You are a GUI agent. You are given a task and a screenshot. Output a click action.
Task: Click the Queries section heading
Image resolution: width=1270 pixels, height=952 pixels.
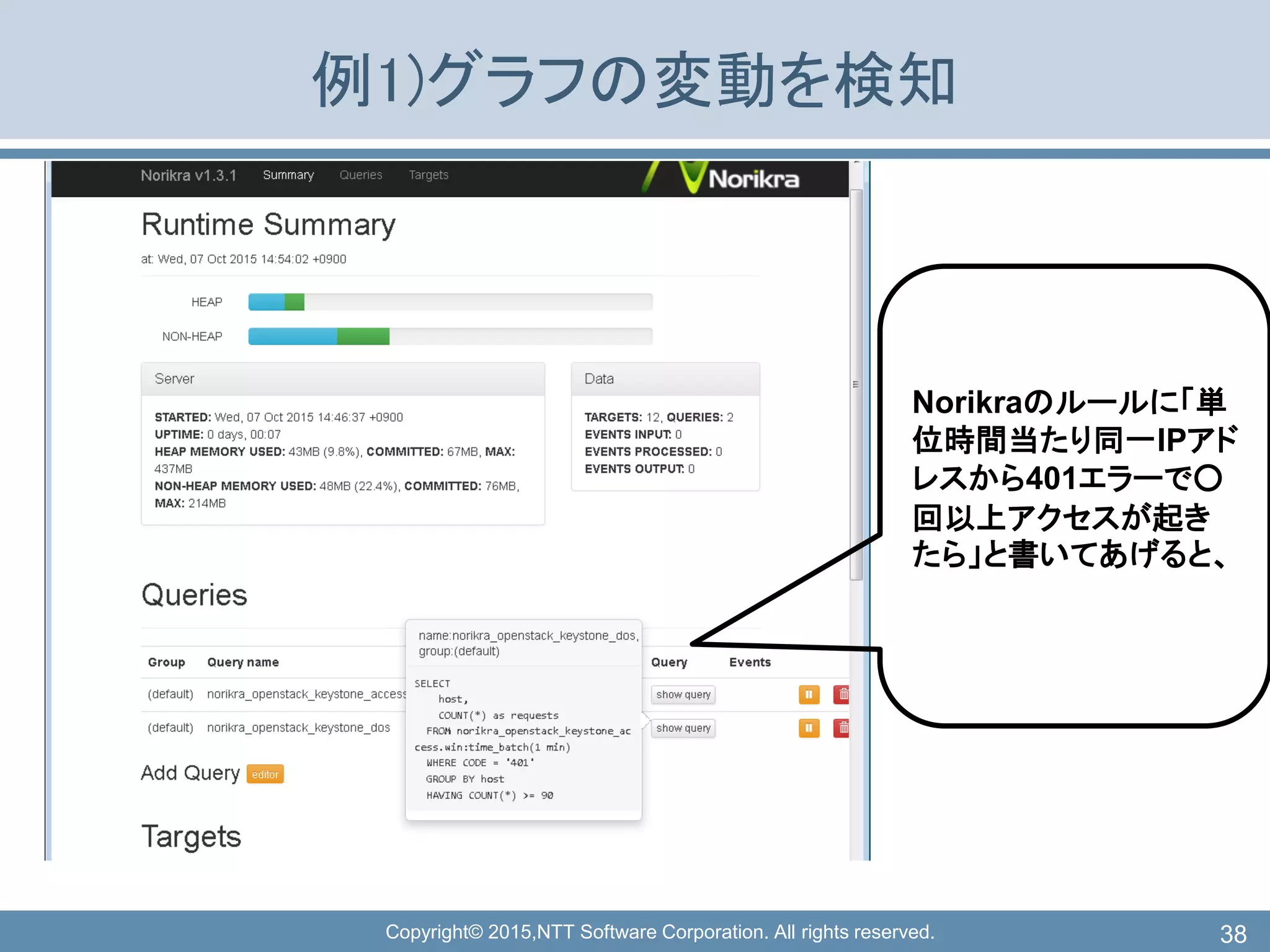pos(194,594)
